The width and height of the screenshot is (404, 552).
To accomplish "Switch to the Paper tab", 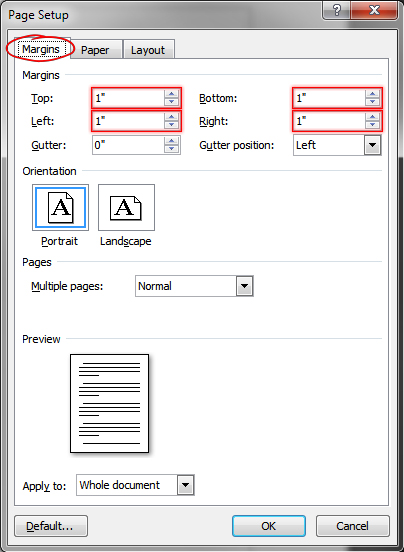I will [95, 50].
